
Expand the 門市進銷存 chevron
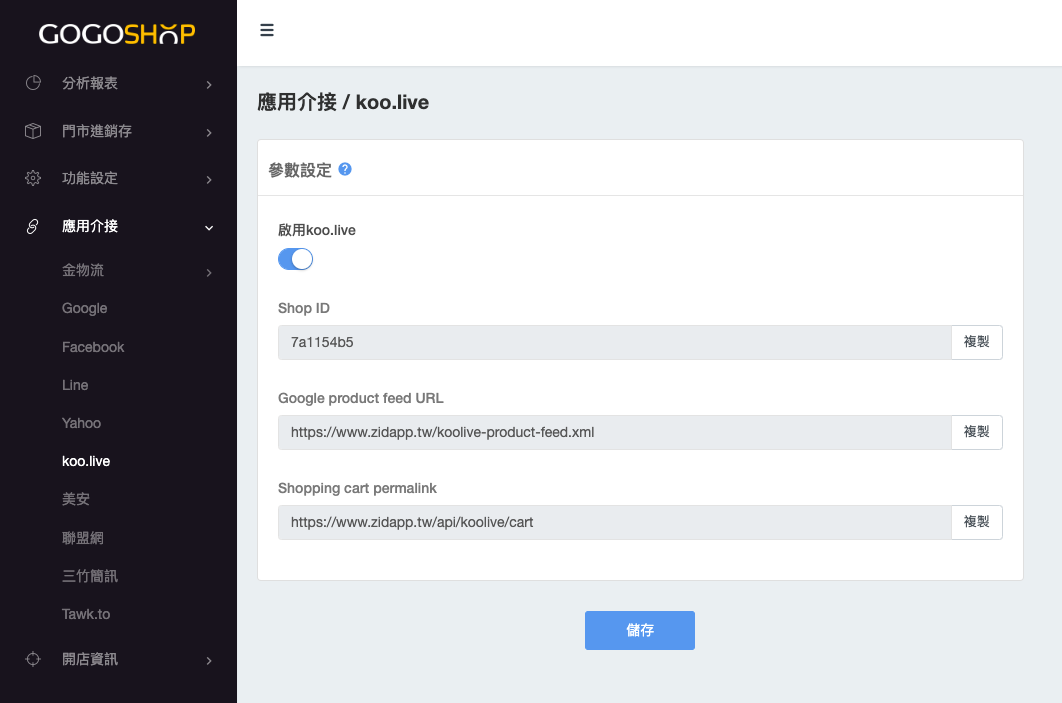209,133
